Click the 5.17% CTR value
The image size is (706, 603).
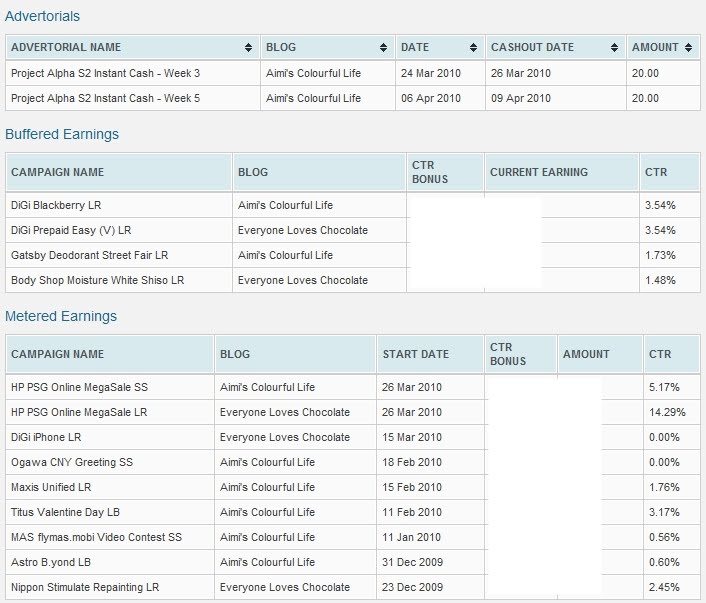(664, 387)
